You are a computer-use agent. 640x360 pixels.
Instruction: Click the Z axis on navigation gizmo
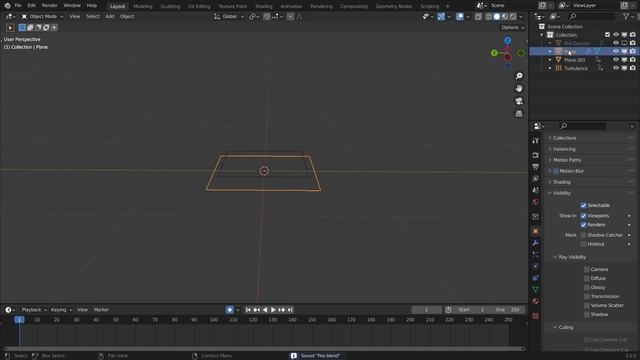click(x=507, y=40)
